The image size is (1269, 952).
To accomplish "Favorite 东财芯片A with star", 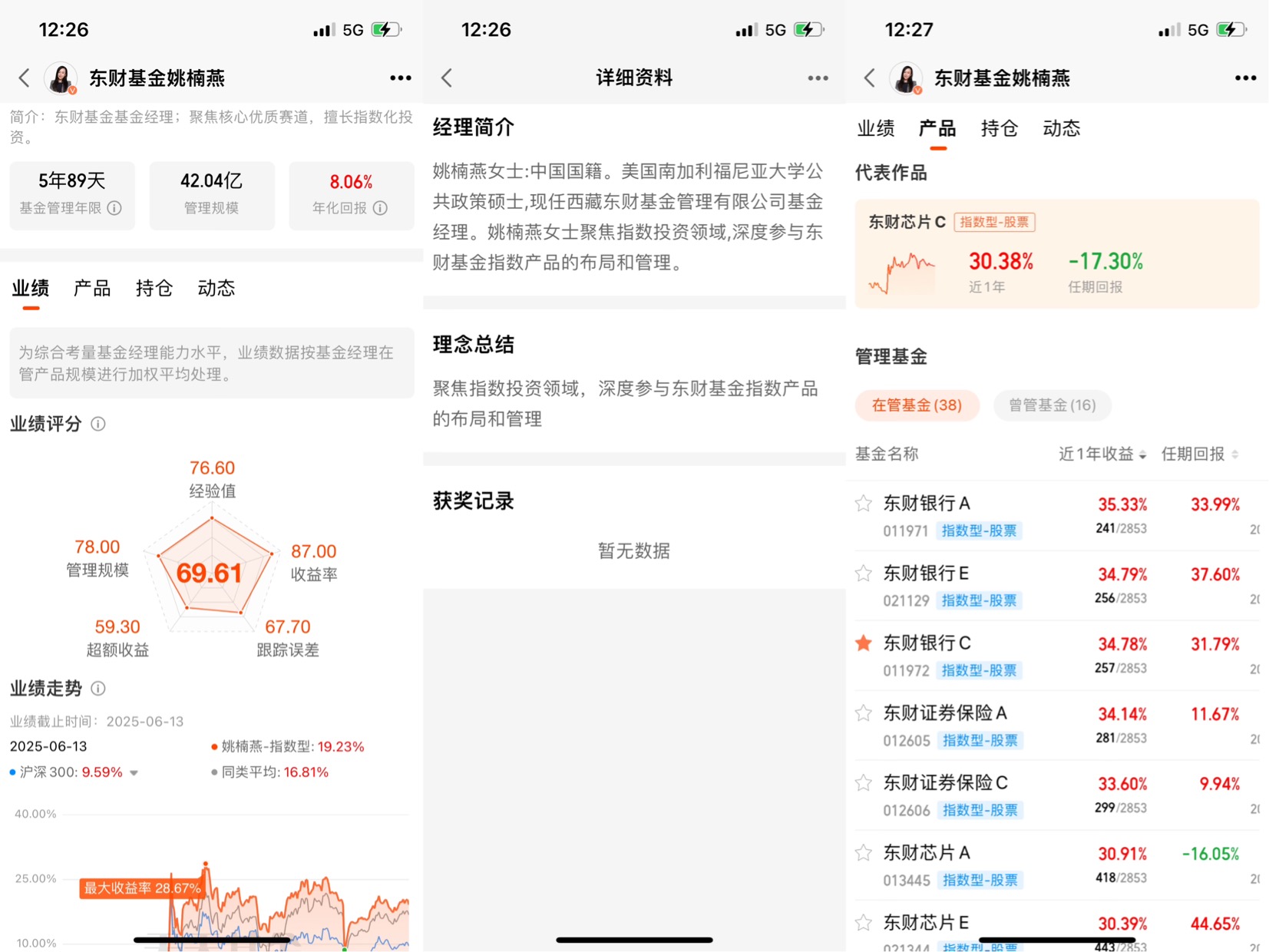I will (x=864, y=852).
